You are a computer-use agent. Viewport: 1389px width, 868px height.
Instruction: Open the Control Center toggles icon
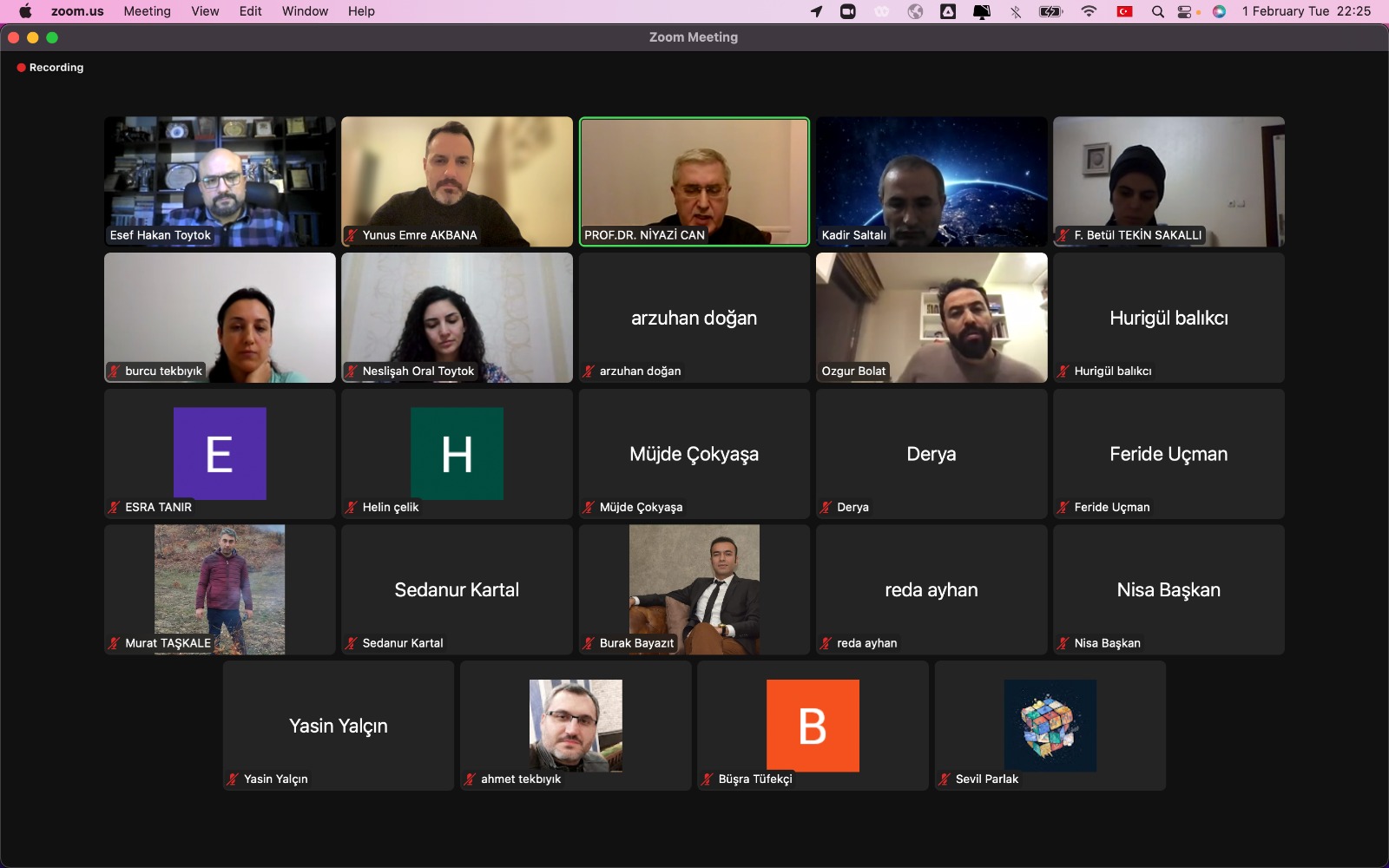pyautogui.click(x=1185, y=11)
